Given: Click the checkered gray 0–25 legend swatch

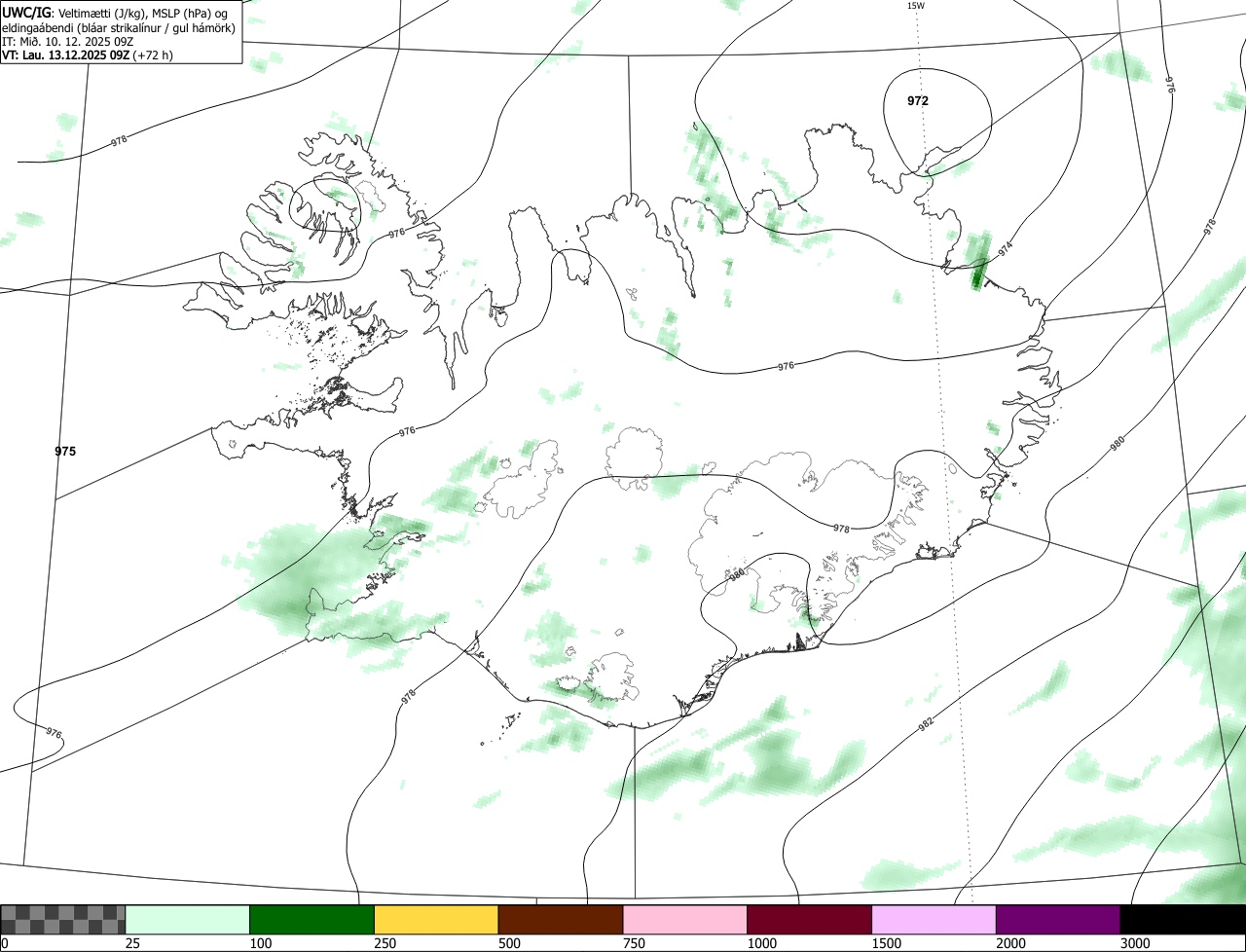Looking at the screenshot, I should [63, 920].
